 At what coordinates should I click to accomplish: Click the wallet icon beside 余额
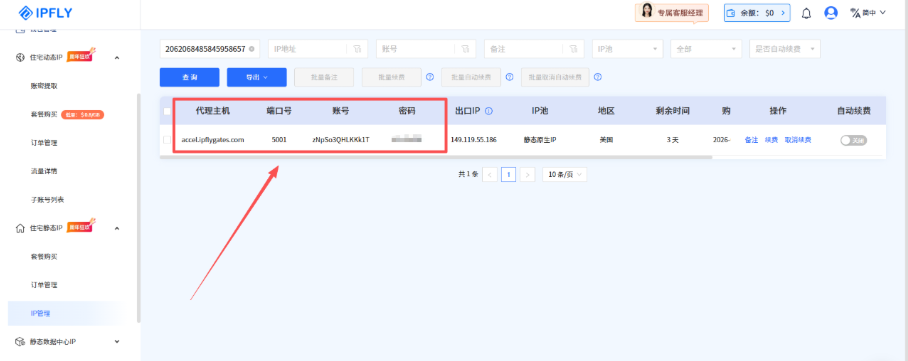(731, 13)
